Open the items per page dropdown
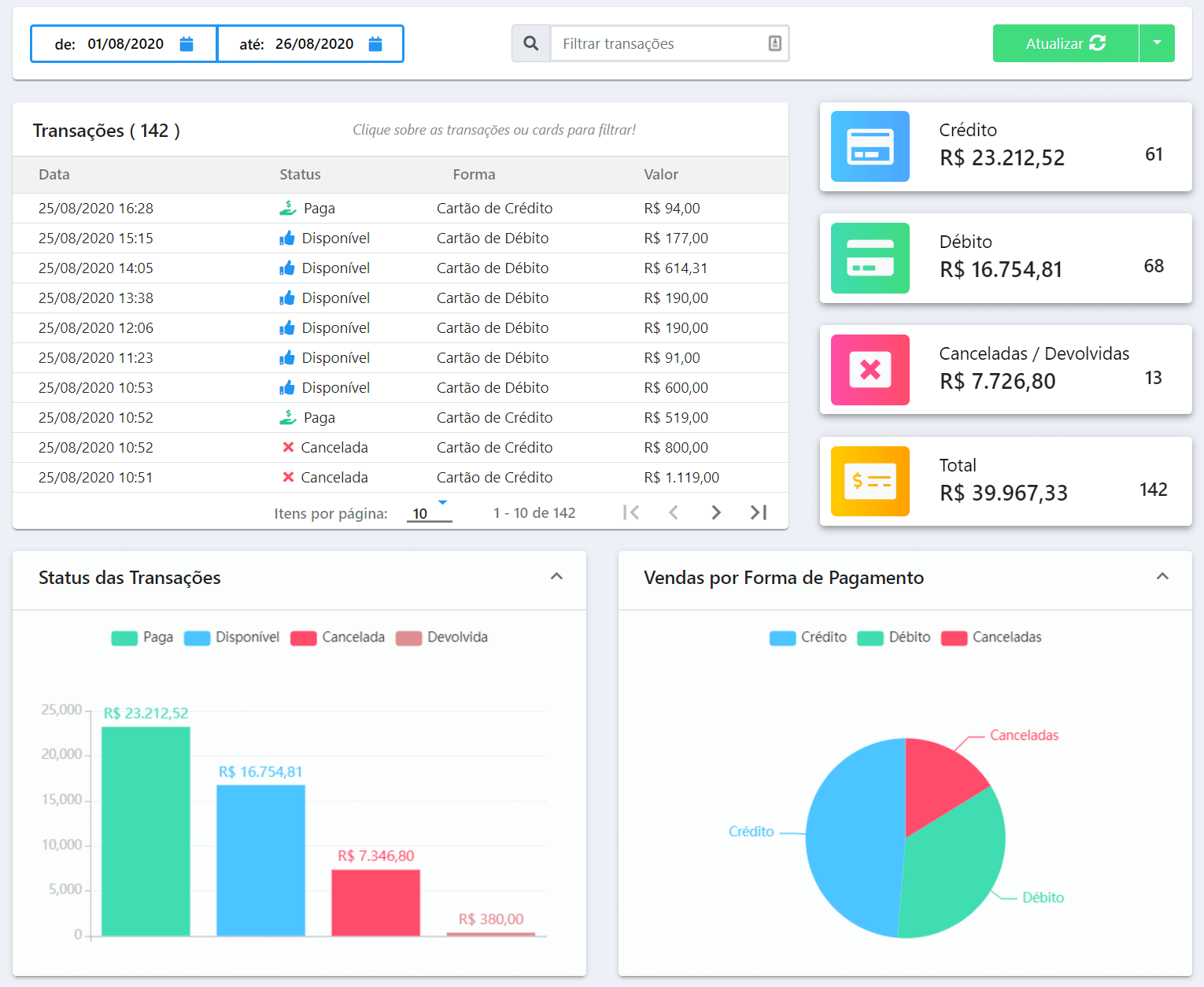This screenshot has height=987, width=1204. (x=430, y=512)
